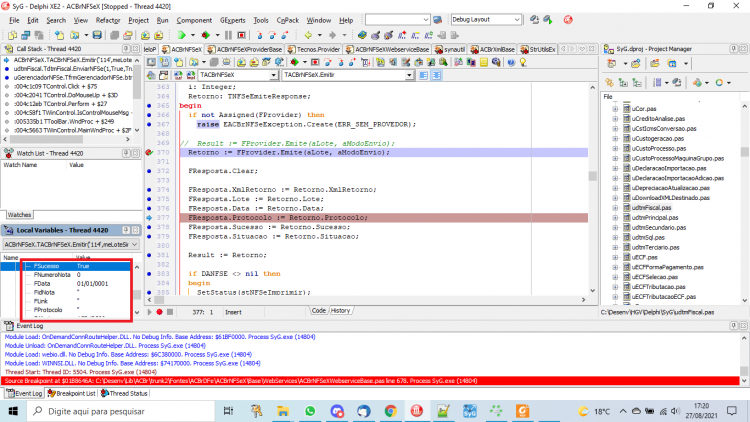Click the Project Manager vertical scrollbar
Screen dimensions: 750x422
point(744,152)
